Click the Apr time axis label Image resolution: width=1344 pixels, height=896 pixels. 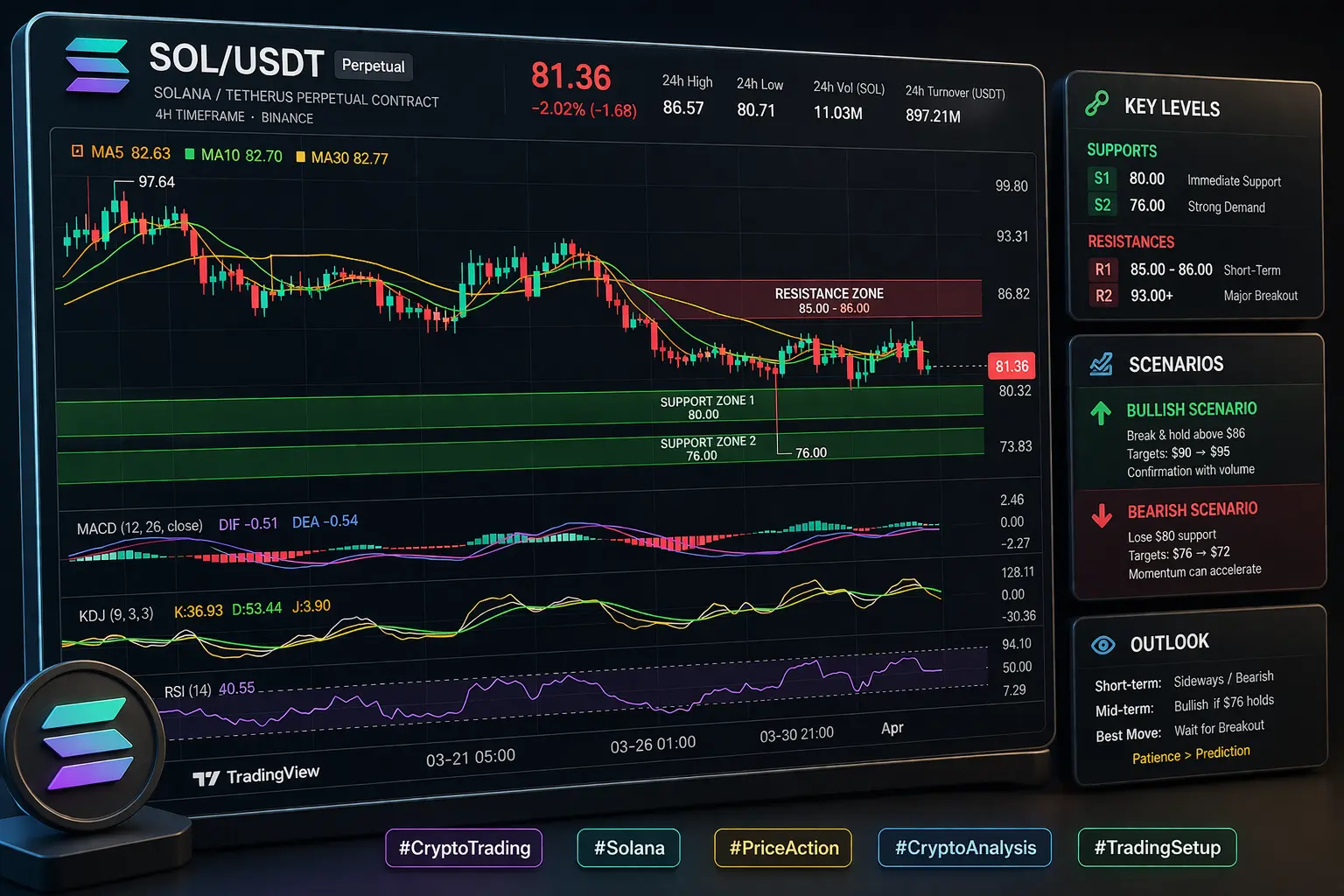892,728
